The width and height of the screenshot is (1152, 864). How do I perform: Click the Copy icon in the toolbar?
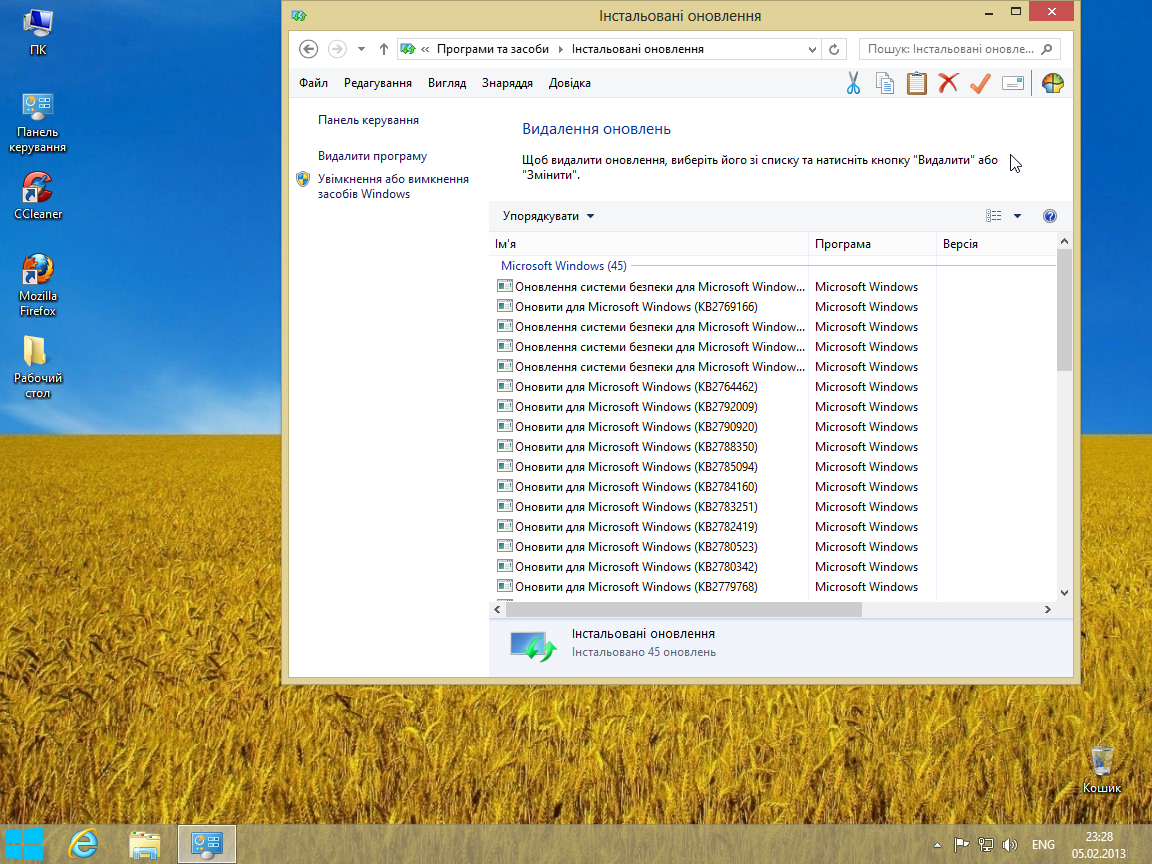click(885, 83)
